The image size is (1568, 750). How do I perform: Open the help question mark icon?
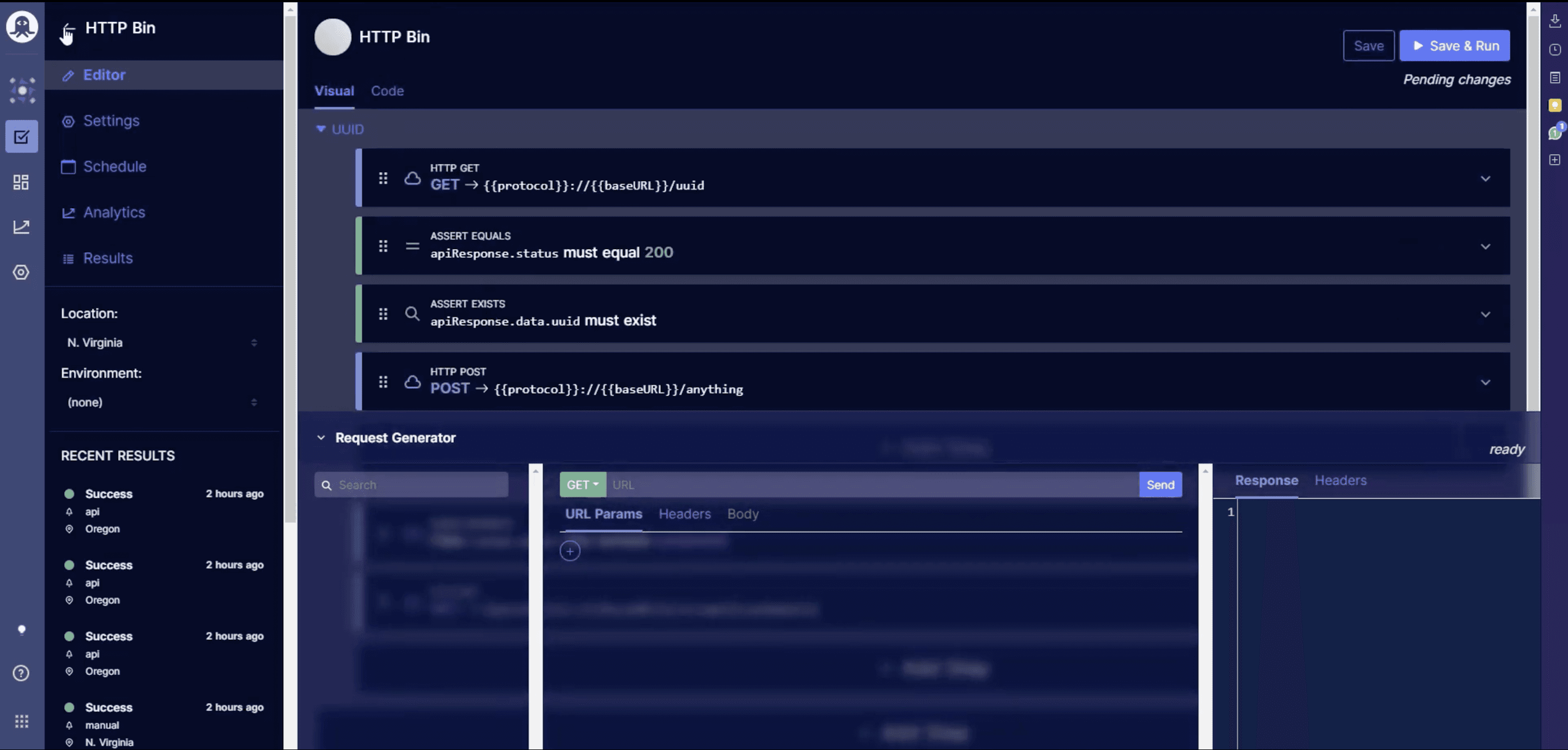pos(21,673)
